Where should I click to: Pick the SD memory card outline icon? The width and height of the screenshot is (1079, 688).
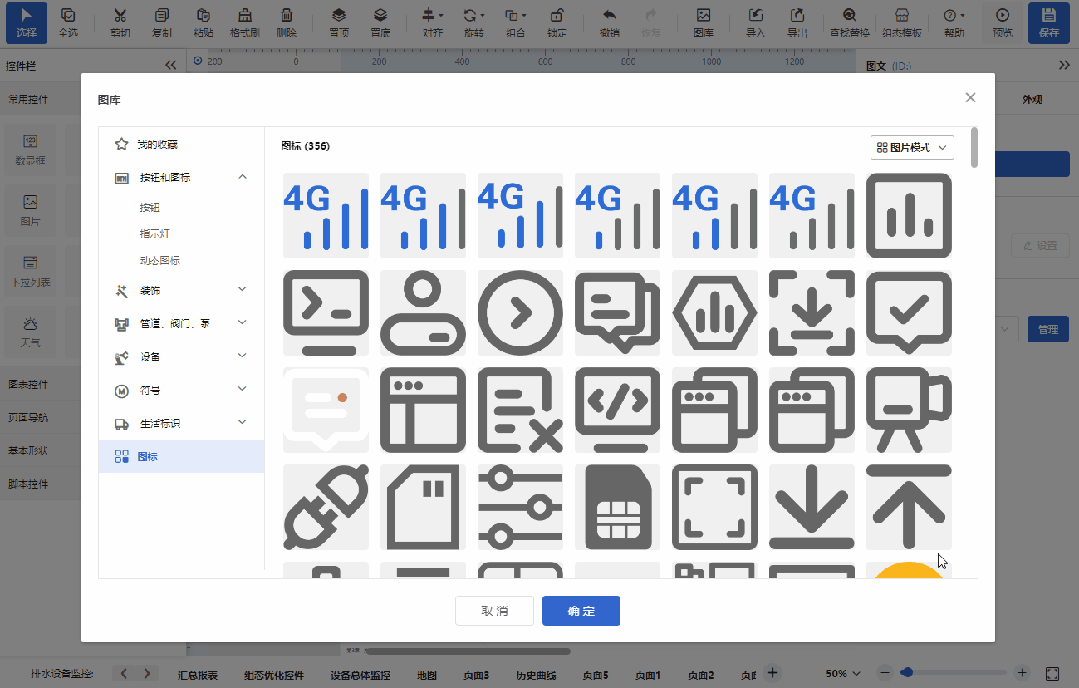(423, 507)
